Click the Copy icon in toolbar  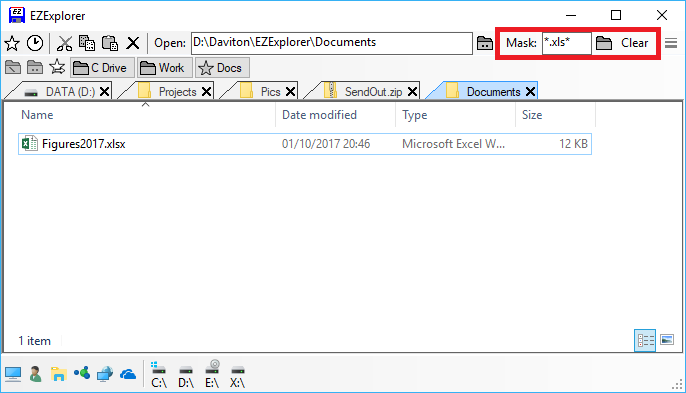87,43
